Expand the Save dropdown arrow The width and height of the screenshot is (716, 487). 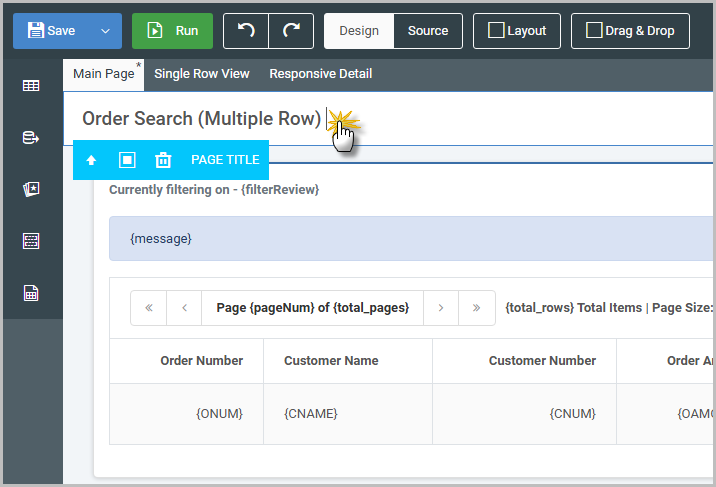(x=105, y=31)
